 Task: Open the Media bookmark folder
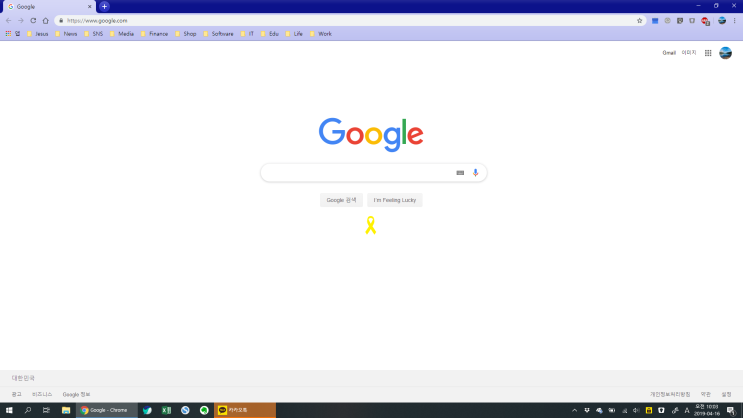[122, 34]
